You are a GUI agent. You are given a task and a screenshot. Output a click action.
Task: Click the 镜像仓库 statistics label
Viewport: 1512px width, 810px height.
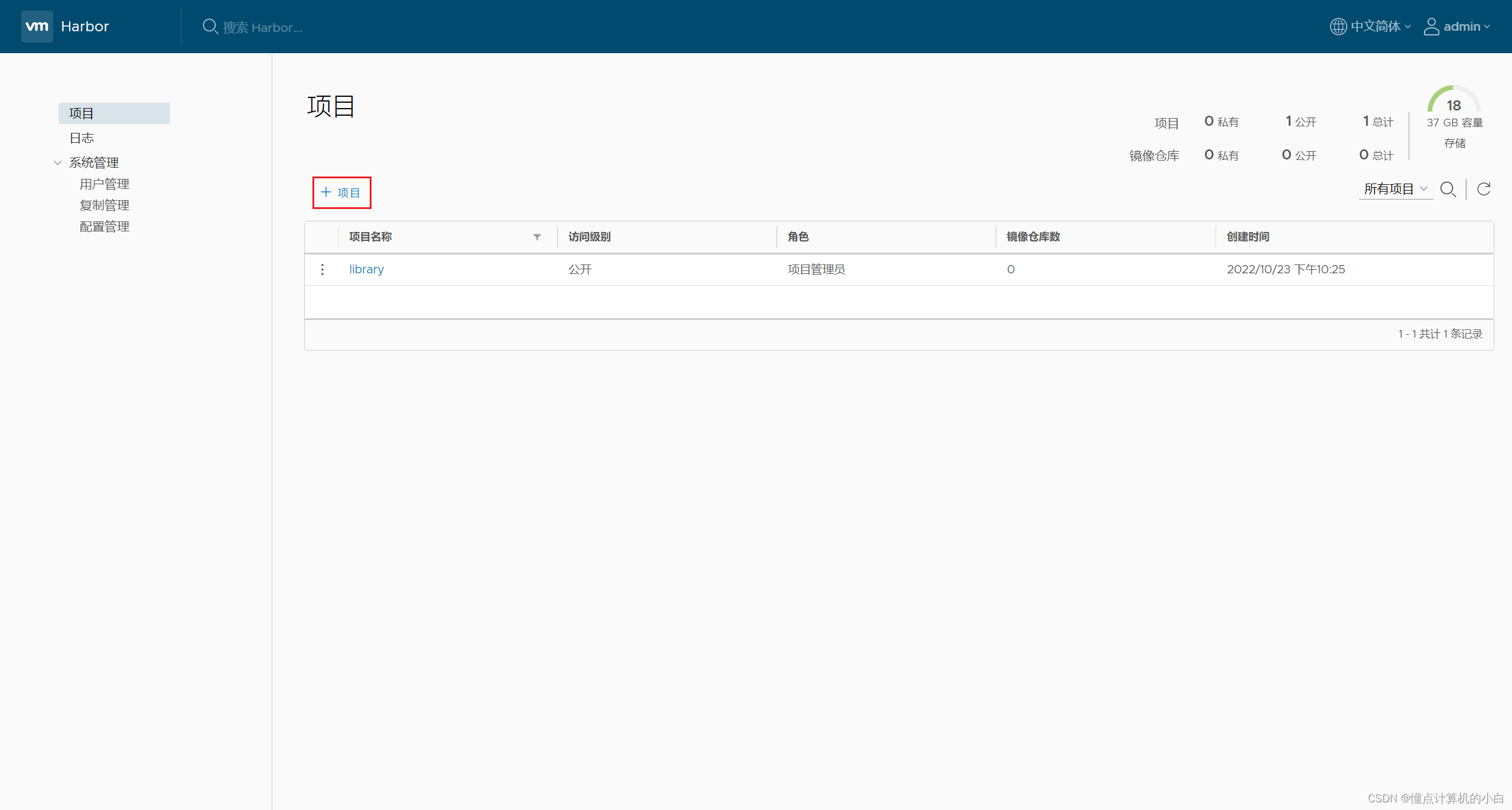click(x=1154, y=156)
